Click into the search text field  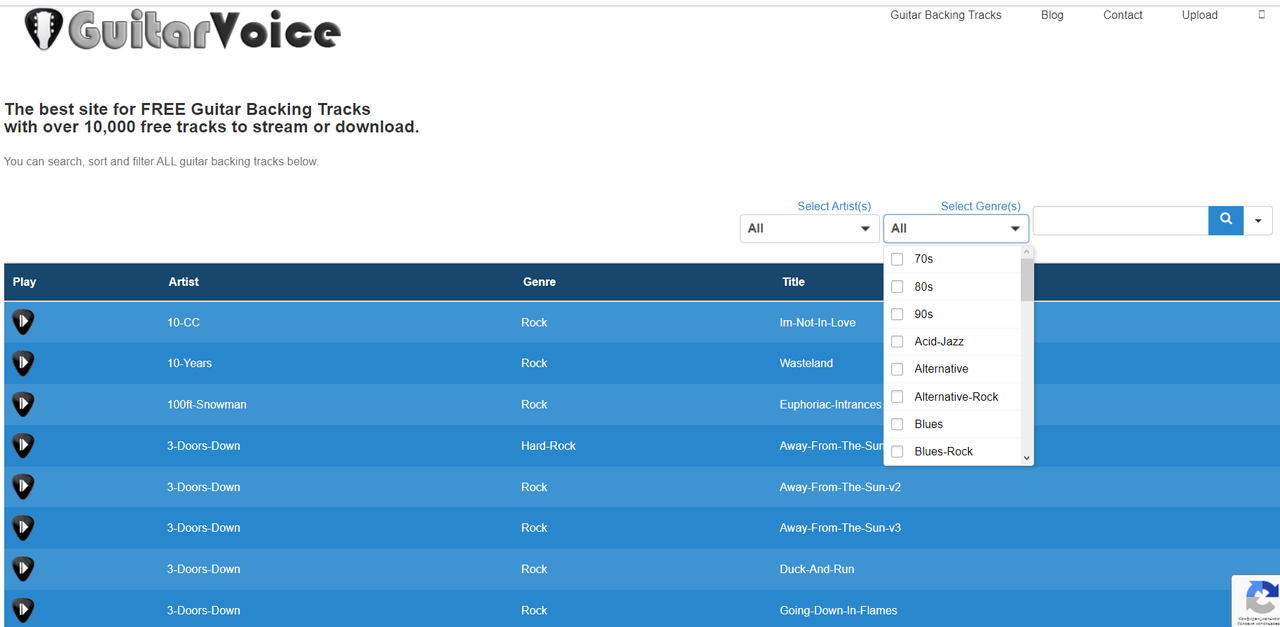(x=1121, y=220)
